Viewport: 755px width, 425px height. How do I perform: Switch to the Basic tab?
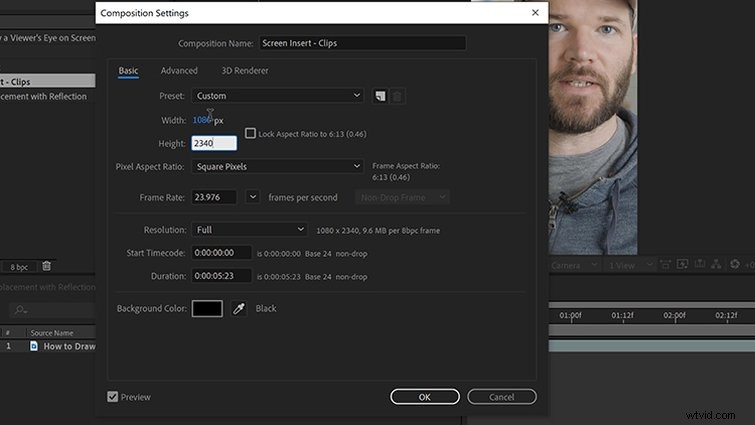click(x=129, y=70)
